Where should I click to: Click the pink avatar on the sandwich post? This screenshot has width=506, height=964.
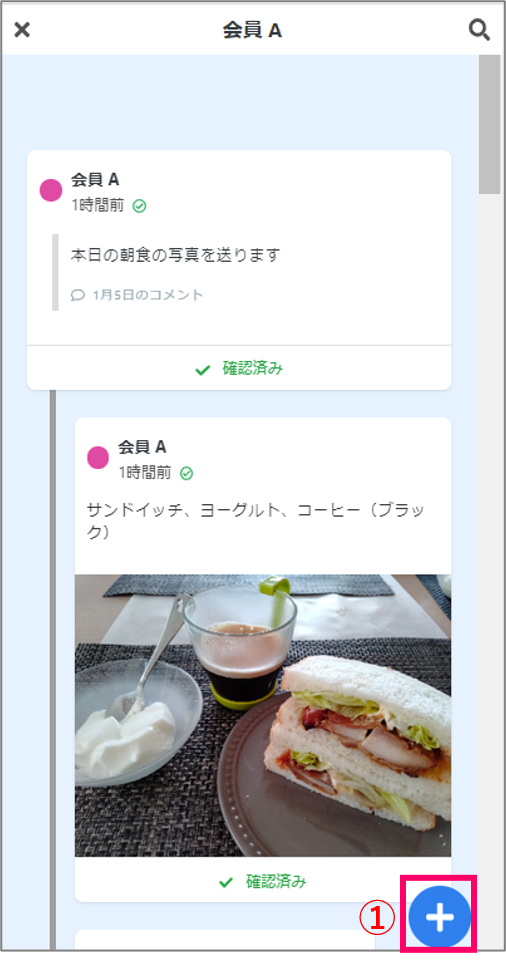[98, 458]
